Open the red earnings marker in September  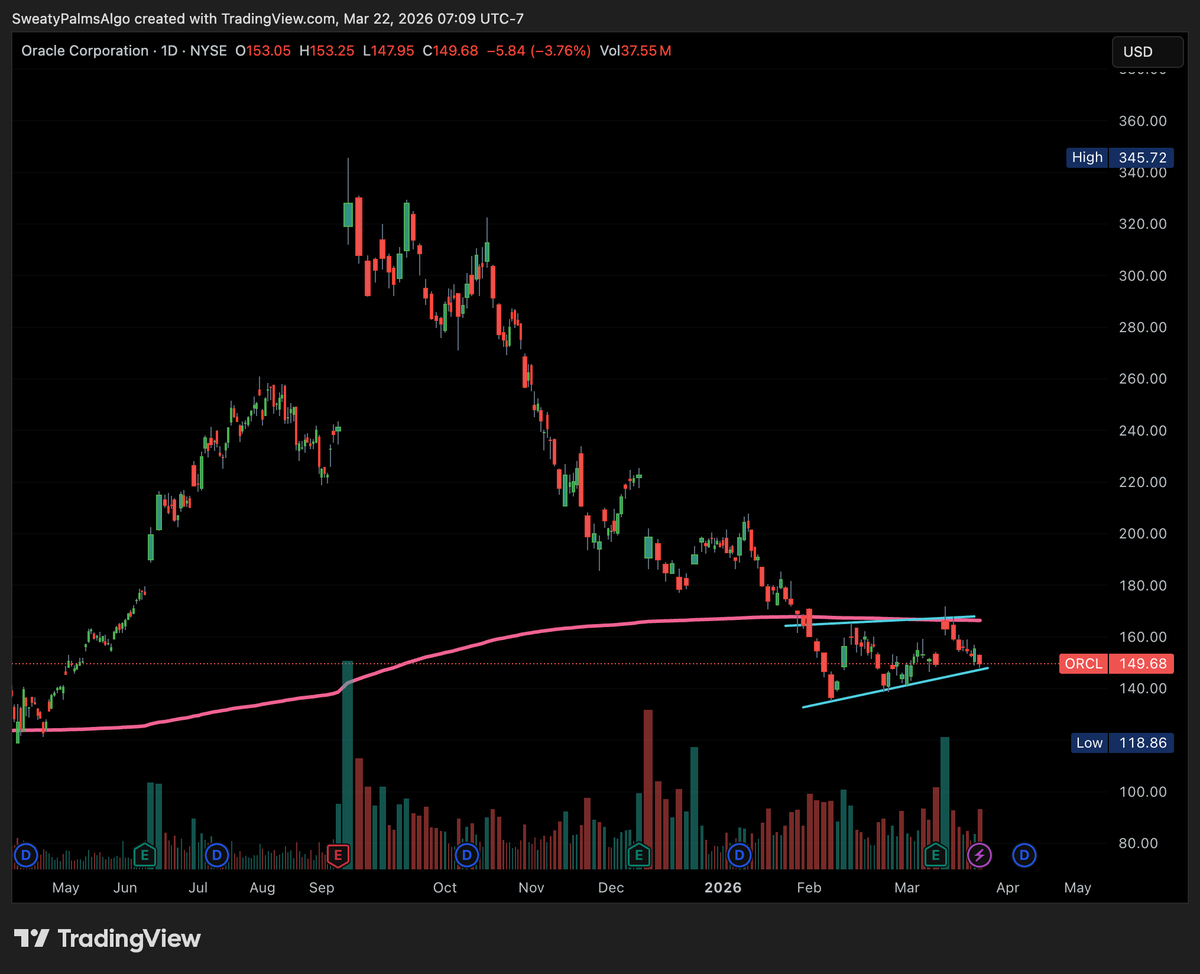point(338,855)
